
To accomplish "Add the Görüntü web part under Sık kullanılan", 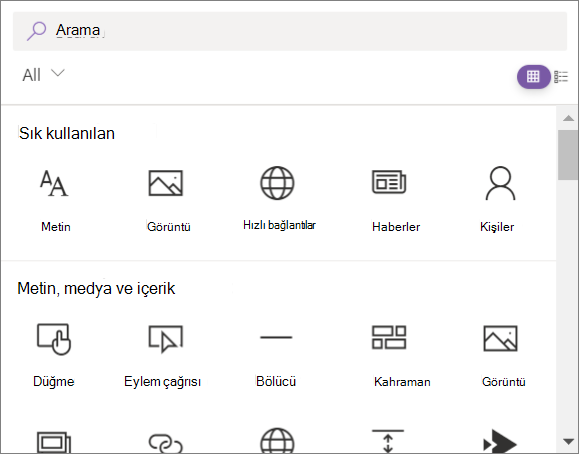I will pos(168,200).
